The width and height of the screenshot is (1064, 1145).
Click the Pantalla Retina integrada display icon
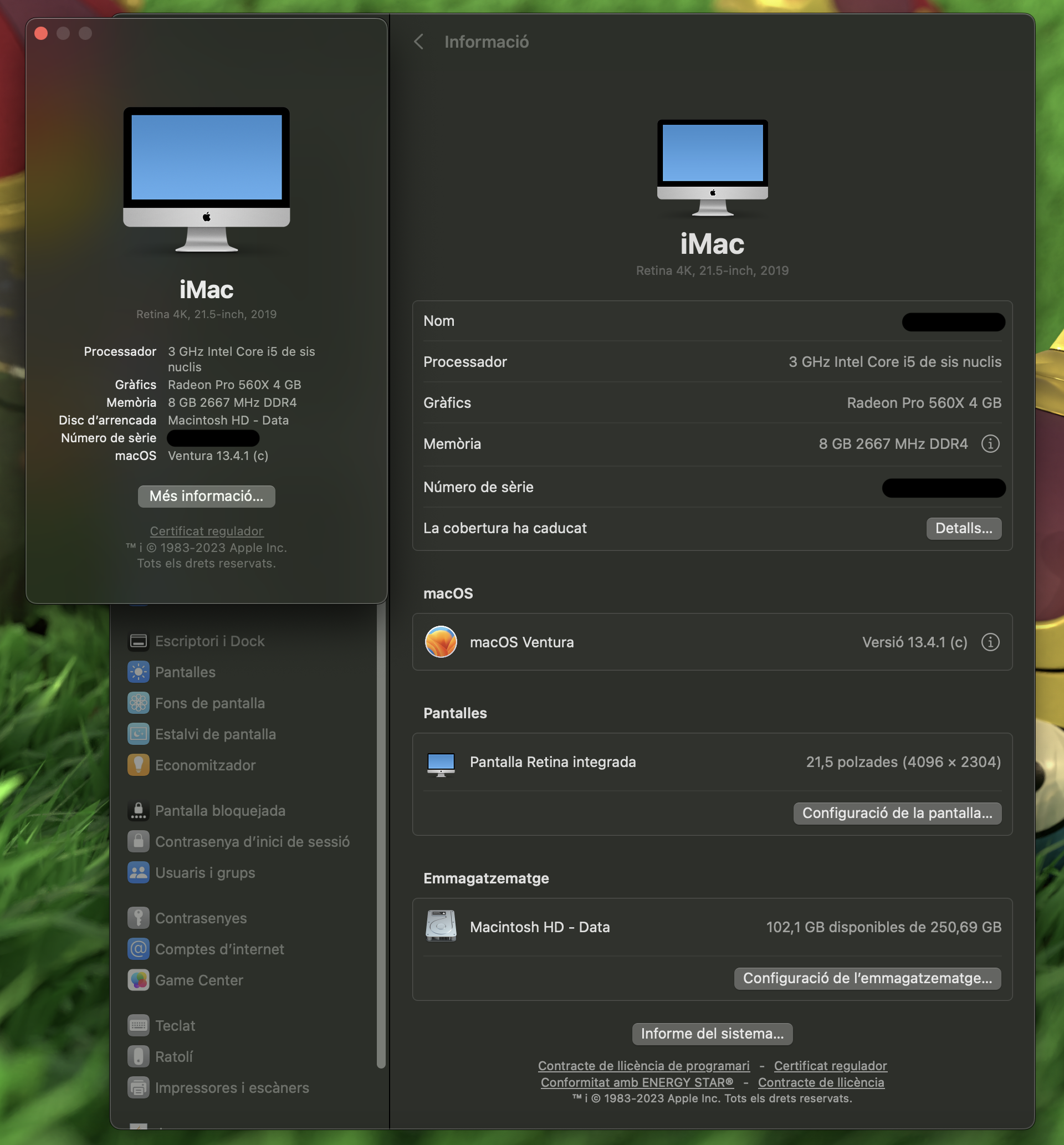pyautogui.click(x=441, y=764)
